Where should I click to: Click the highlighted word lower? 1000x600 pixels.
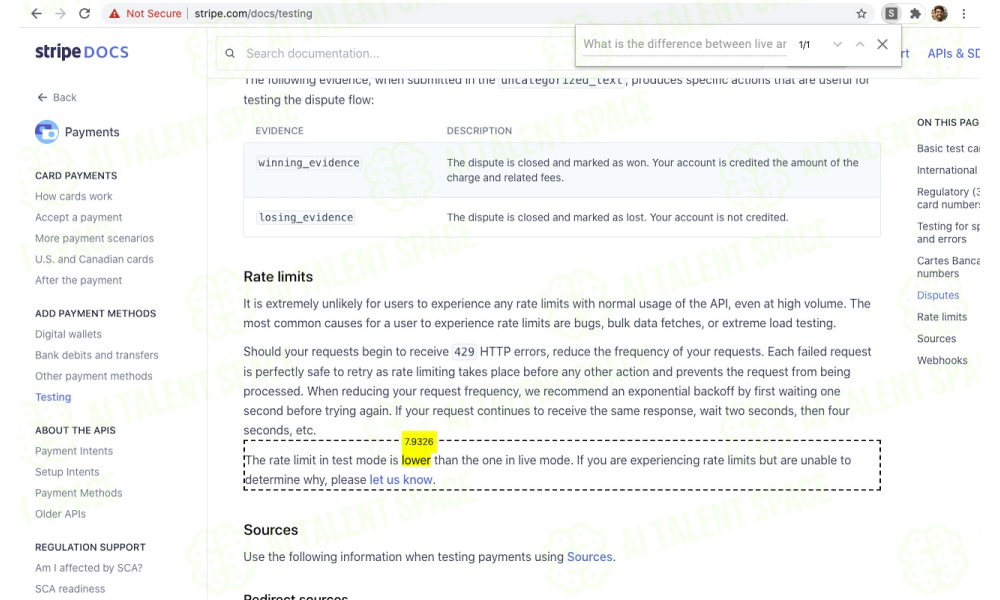point(416,460)
